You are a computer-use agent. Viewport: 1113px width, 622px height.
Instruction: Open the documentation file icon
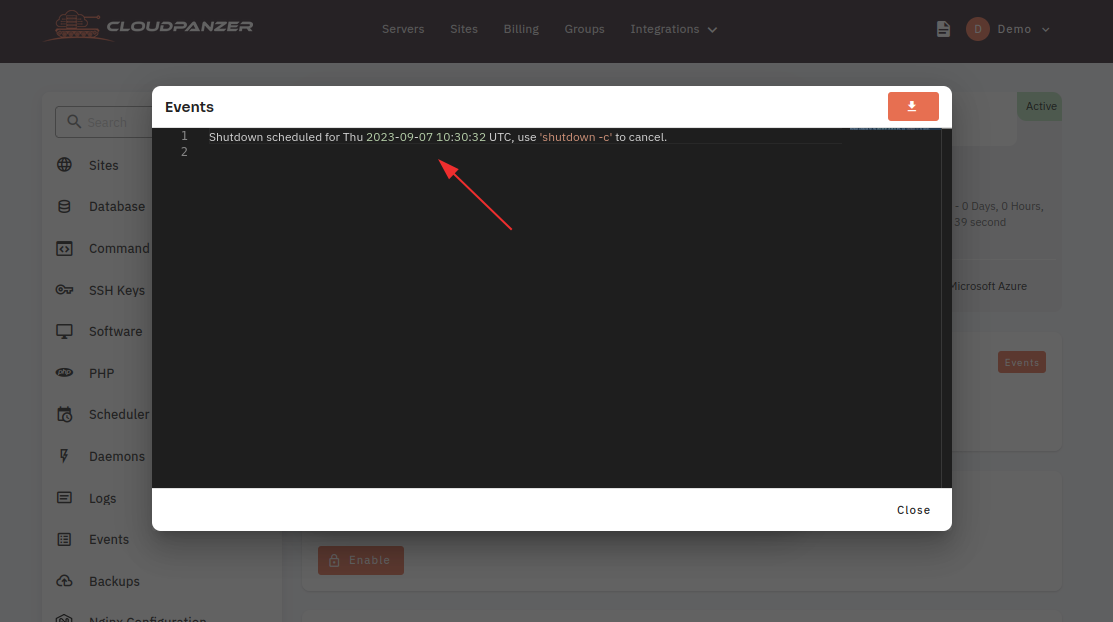coord(943,29)
